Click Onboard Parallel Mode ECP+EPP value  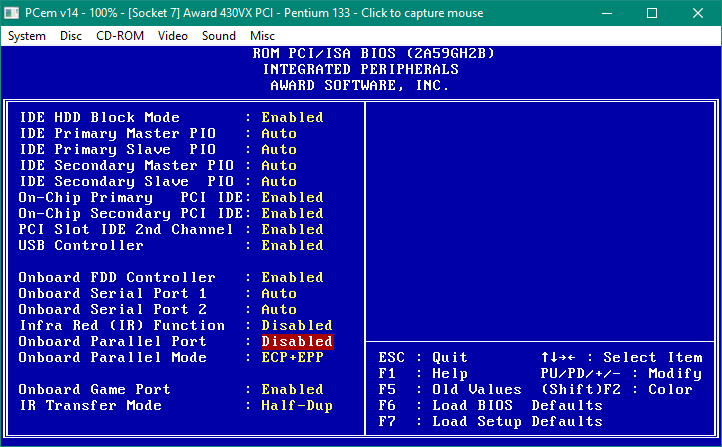(292, 357)
